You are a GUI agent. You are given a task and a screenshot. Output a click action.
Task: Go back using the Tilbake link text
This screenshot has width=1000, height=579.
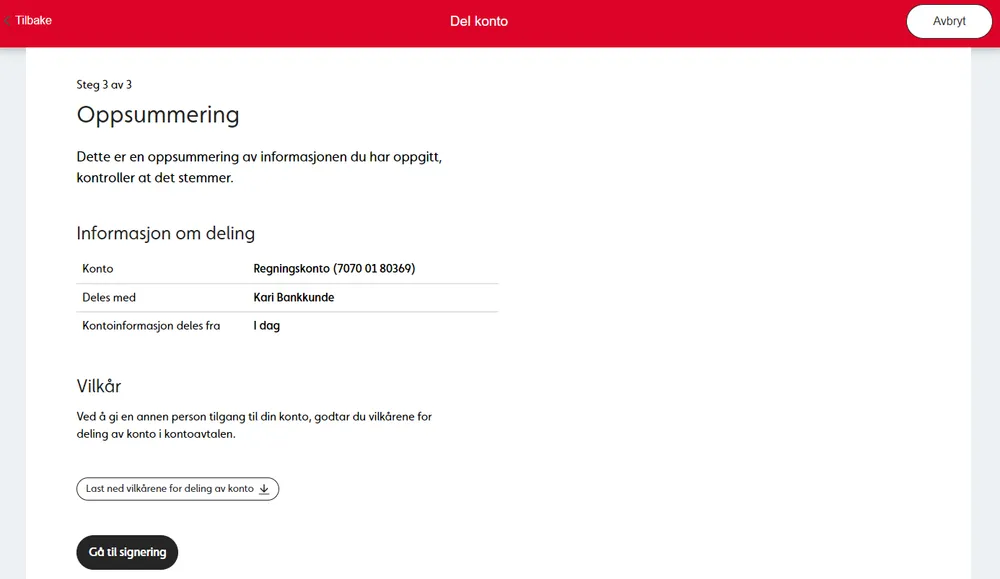pyautogui.click(x=33, y=20)
